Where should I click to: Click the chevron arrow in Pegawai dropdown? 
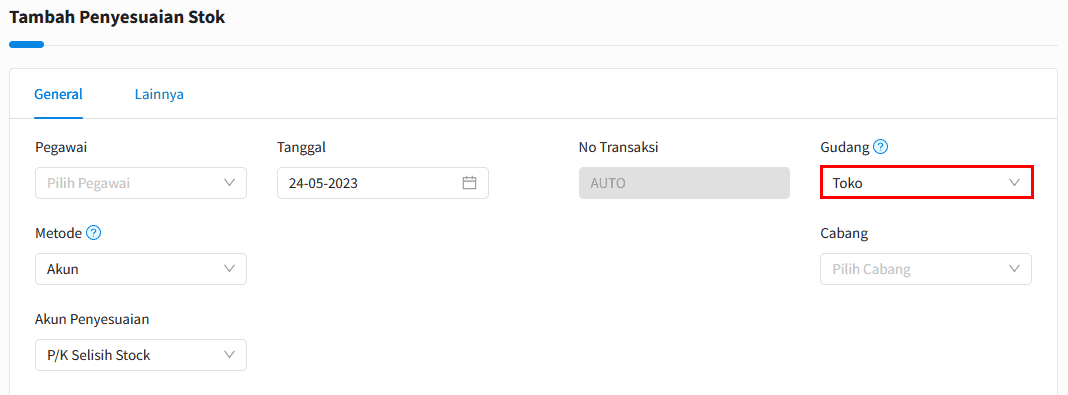click(x=230, y=183)
